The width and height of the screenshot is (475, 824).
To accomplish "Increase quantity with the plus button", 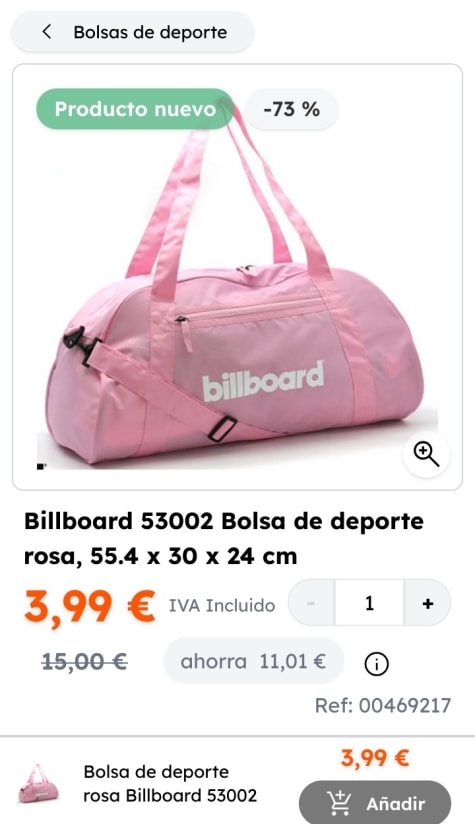I will click(x=428, y=603).
